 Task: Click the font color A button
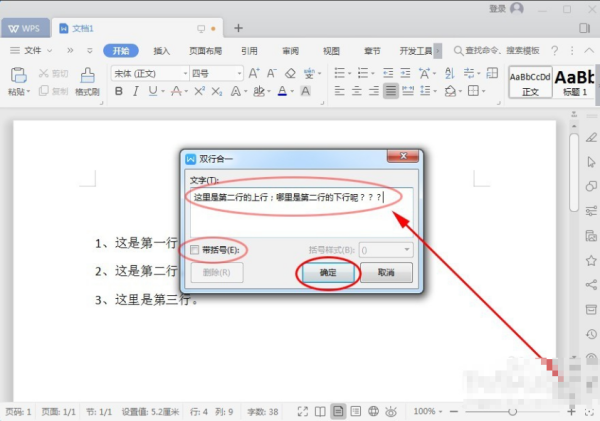282,91
